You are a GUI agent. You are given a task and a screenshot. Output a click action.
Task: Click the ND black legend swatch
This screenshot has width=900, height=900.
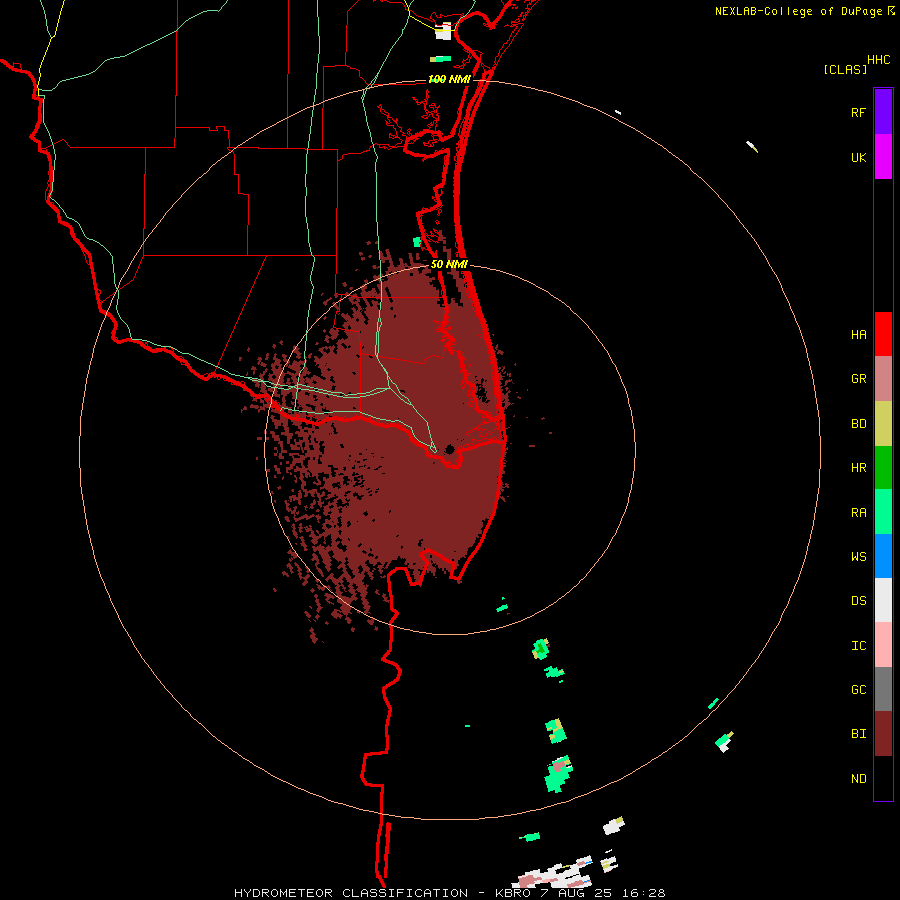pyautogui.click(x=883, y=778)
